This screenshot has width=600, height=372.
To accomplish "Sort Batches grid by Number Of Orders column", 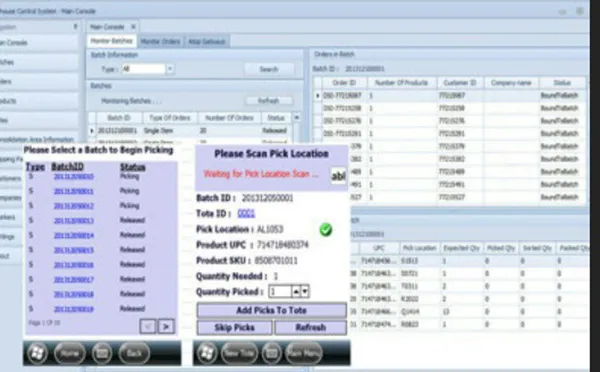I will (x=229, y=118).
